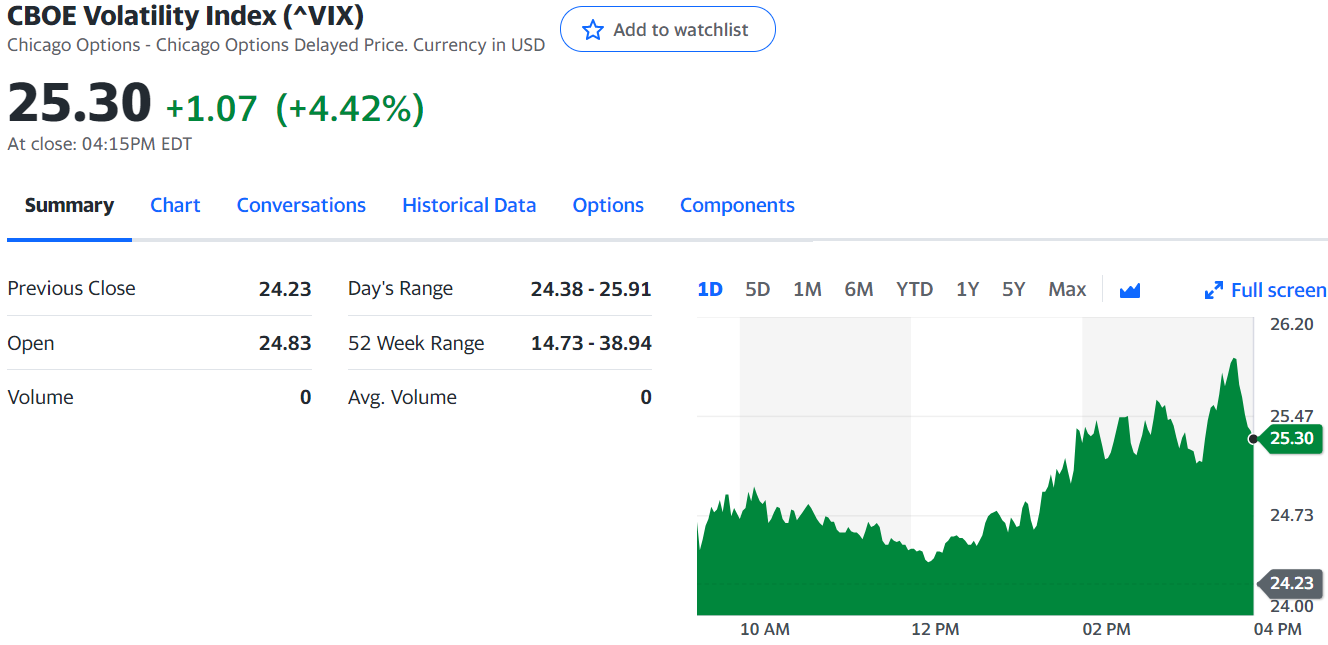Click the Open value 24.83
Image resolution: width=1328 pixels, height=645 pixels.
(x=285, y=343)
